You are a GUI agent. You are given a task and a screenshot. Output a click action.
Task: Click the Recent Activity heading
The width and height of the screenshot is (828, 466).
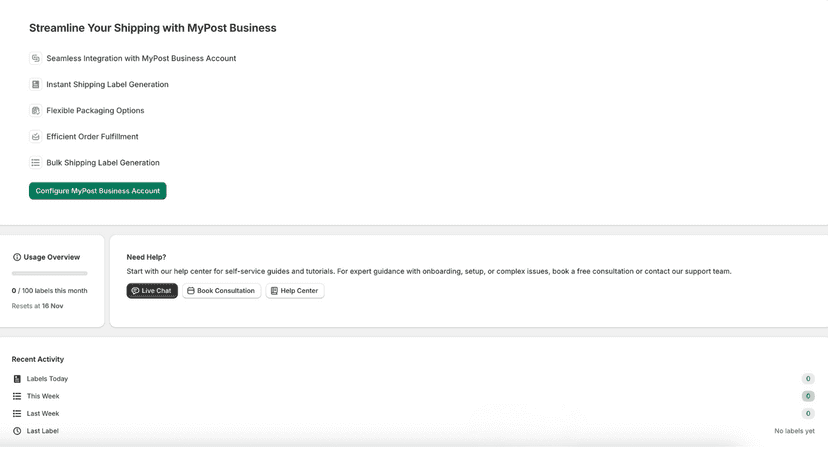pos(38,359)
